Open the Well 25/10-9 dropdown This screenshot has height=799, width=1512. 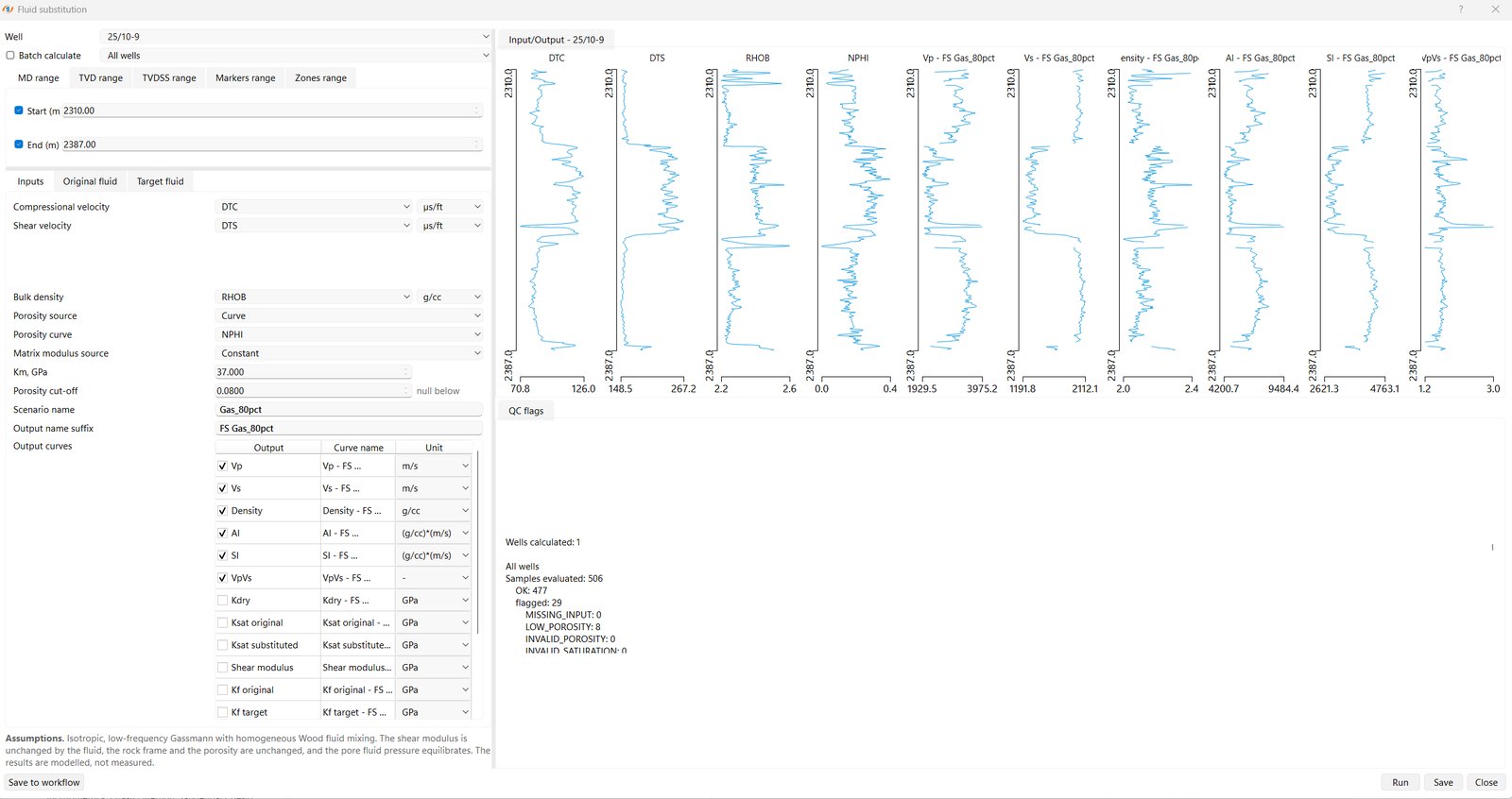click(x=298, y=37)
